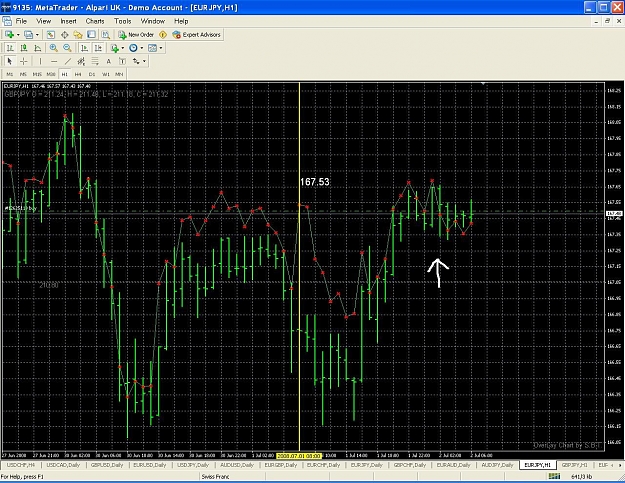Select the M30 timeframe button
625x483 pixels.
(51, 74)
